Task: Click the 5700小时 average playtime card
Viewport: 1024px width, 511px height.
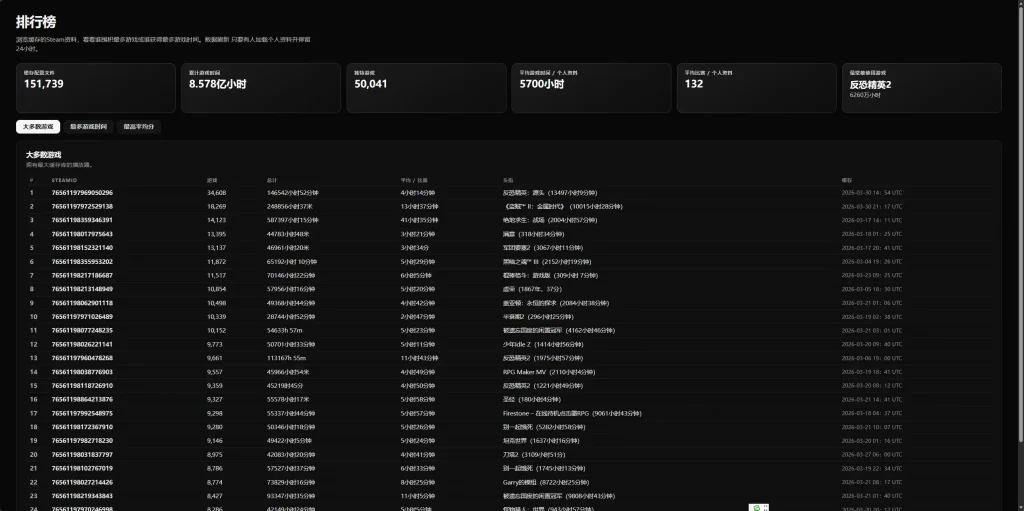Action: click(x=592, y=88)
